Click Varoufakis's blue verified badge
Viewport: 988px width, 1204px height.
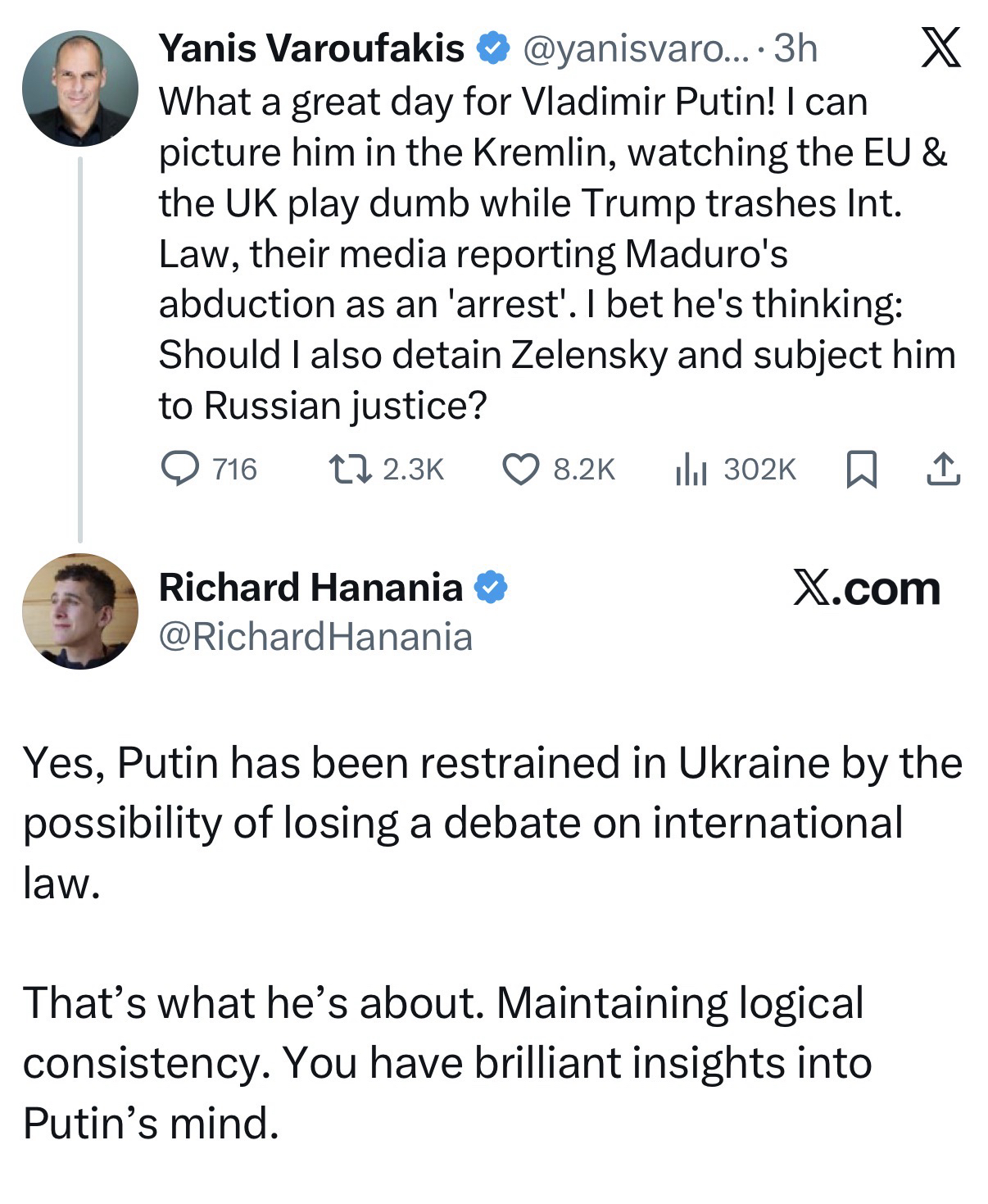pyautogui.click(x=492, y=49)
